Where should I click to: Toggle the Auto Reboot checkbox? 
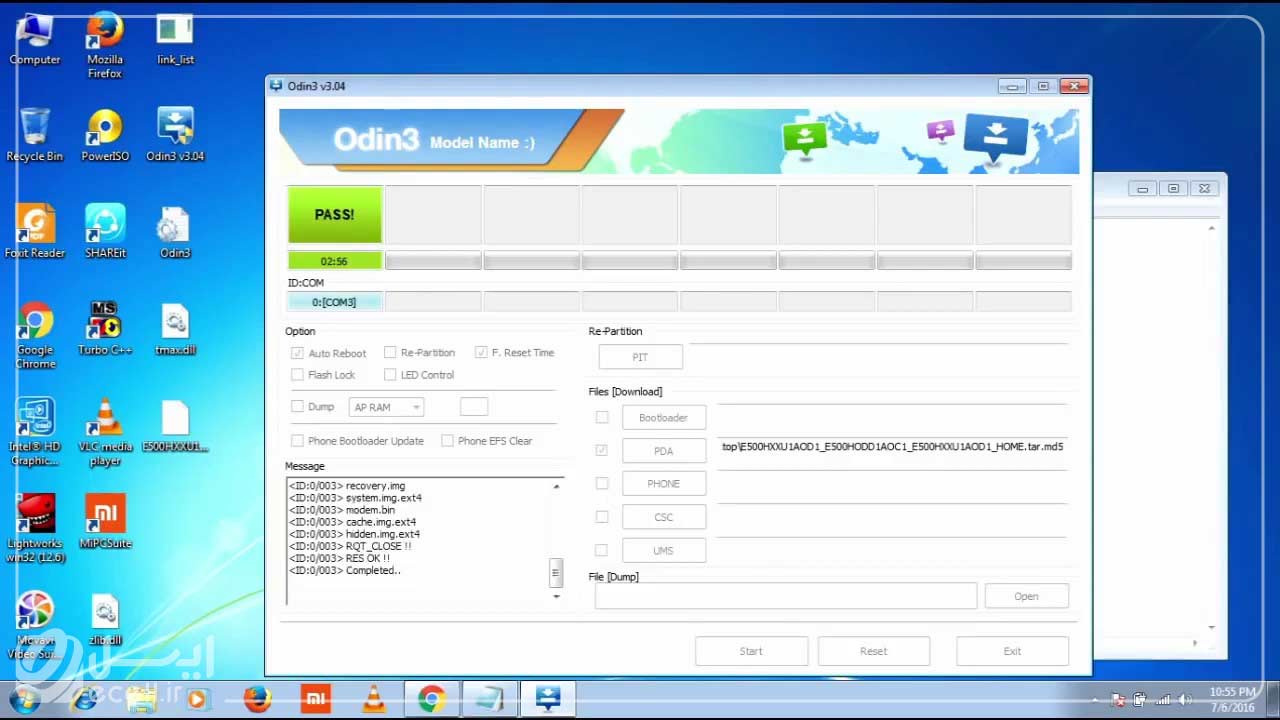(297, 353)
